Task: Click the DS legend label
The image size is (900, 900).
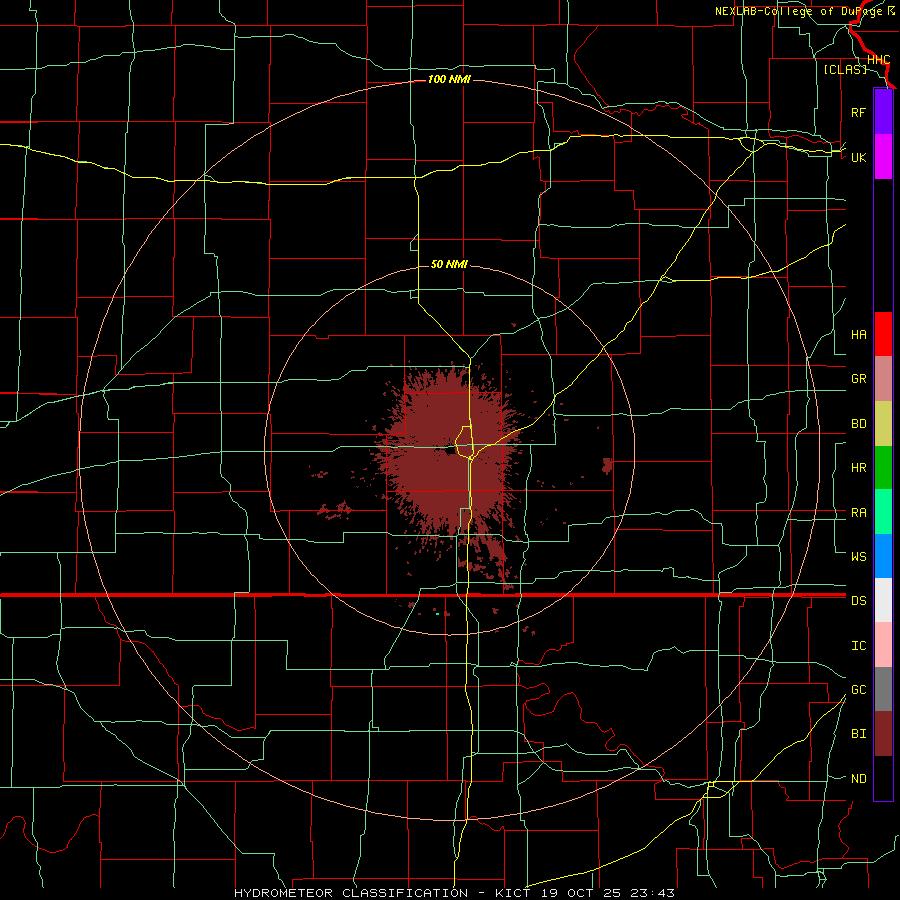Action: click(x=858, y=601)
